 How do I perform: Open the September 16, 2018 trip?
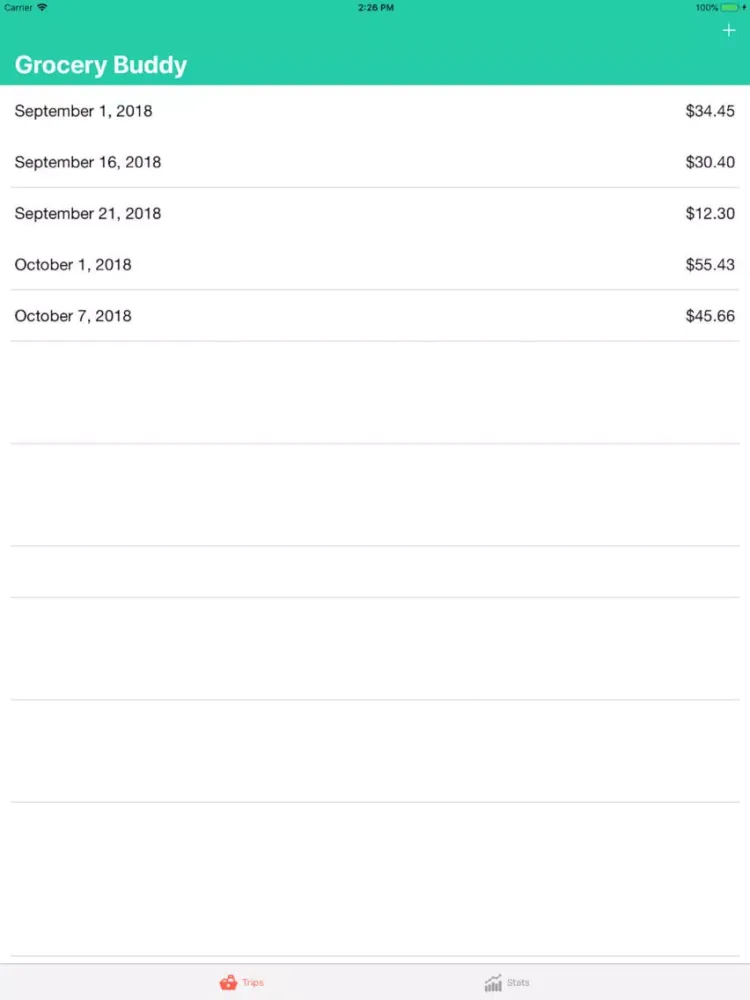tap(375, 162)
